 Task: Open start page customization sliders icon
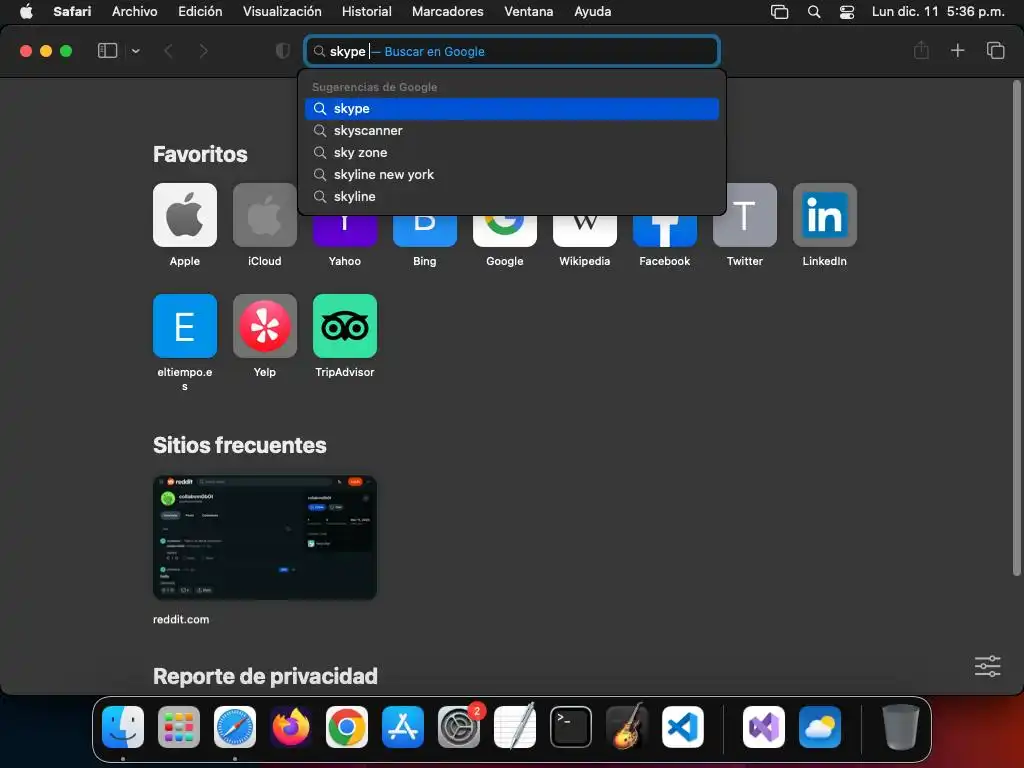point(987,666)
